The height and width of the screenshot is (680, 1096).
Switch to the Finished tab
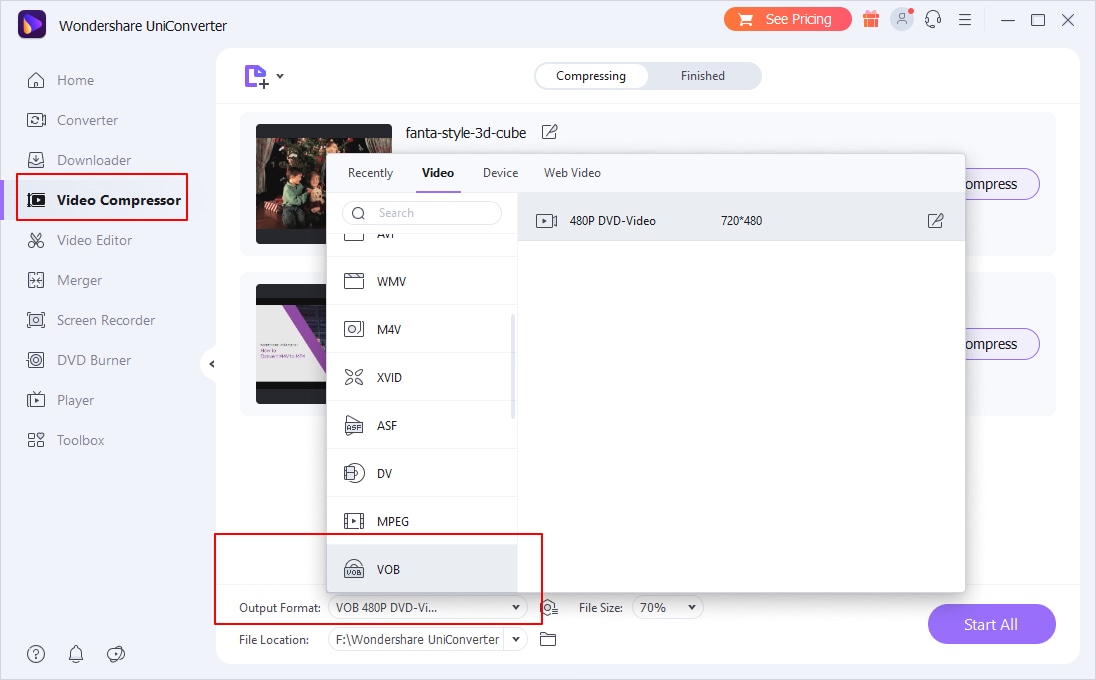tap(702, 75)
